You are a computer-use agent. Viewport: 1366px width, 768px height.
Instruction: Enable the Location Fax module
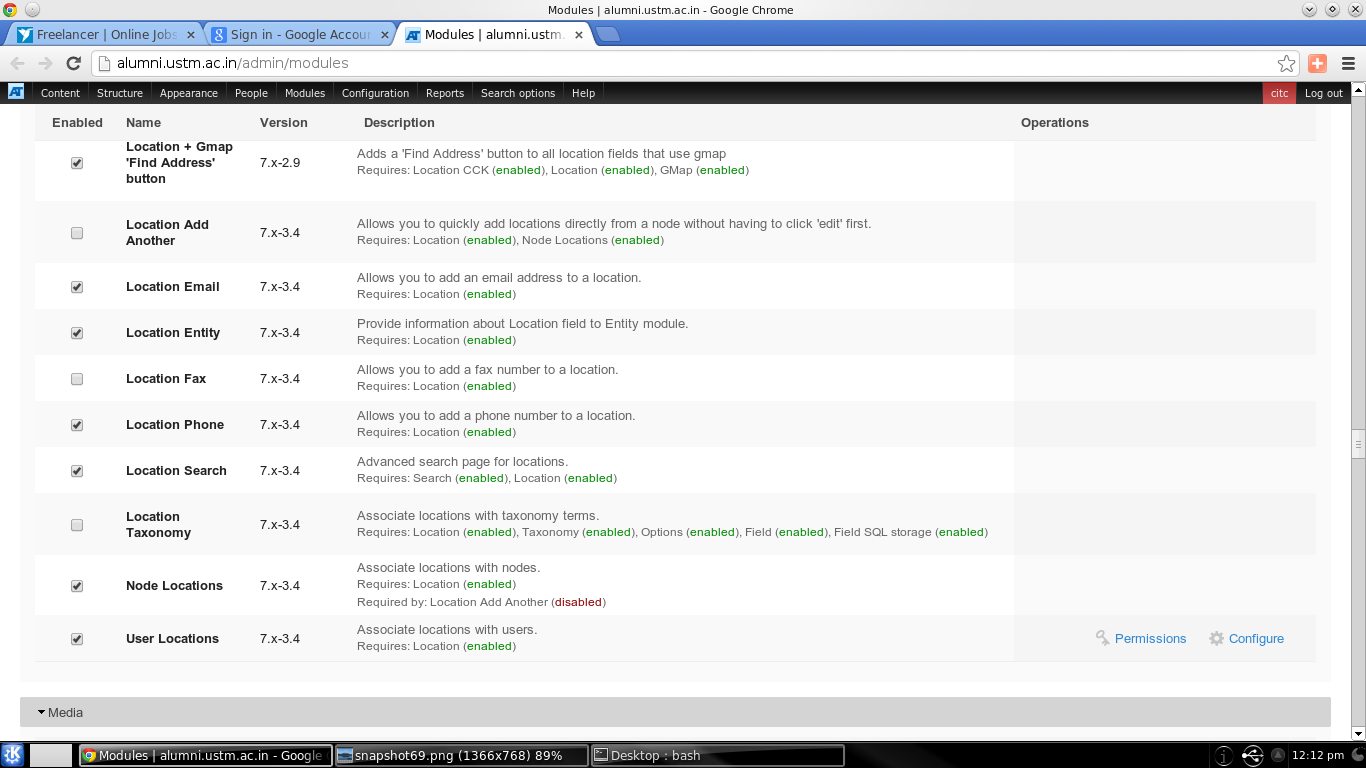point(77,379)
